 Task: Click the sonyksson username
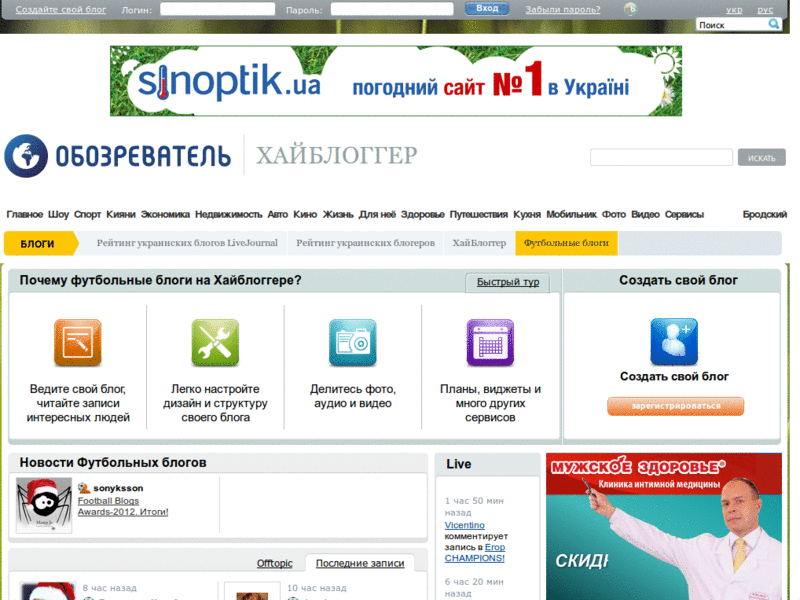pyautogui.click(x=118, y=488)
